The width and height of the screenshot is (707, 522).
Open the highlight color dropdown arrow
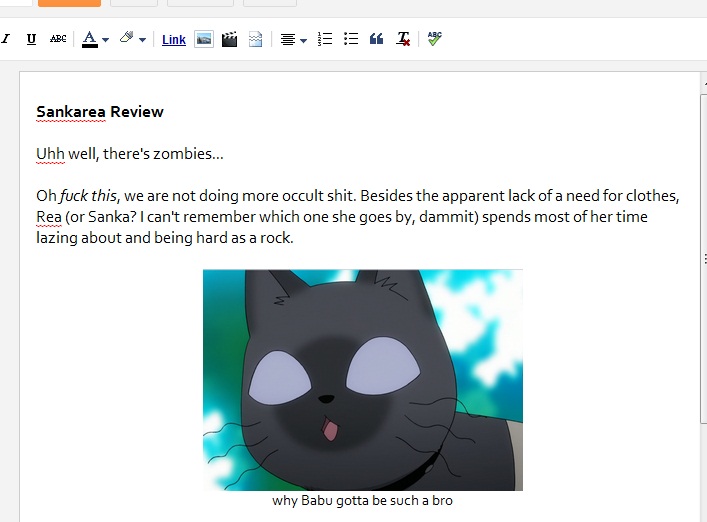[142, 40]
